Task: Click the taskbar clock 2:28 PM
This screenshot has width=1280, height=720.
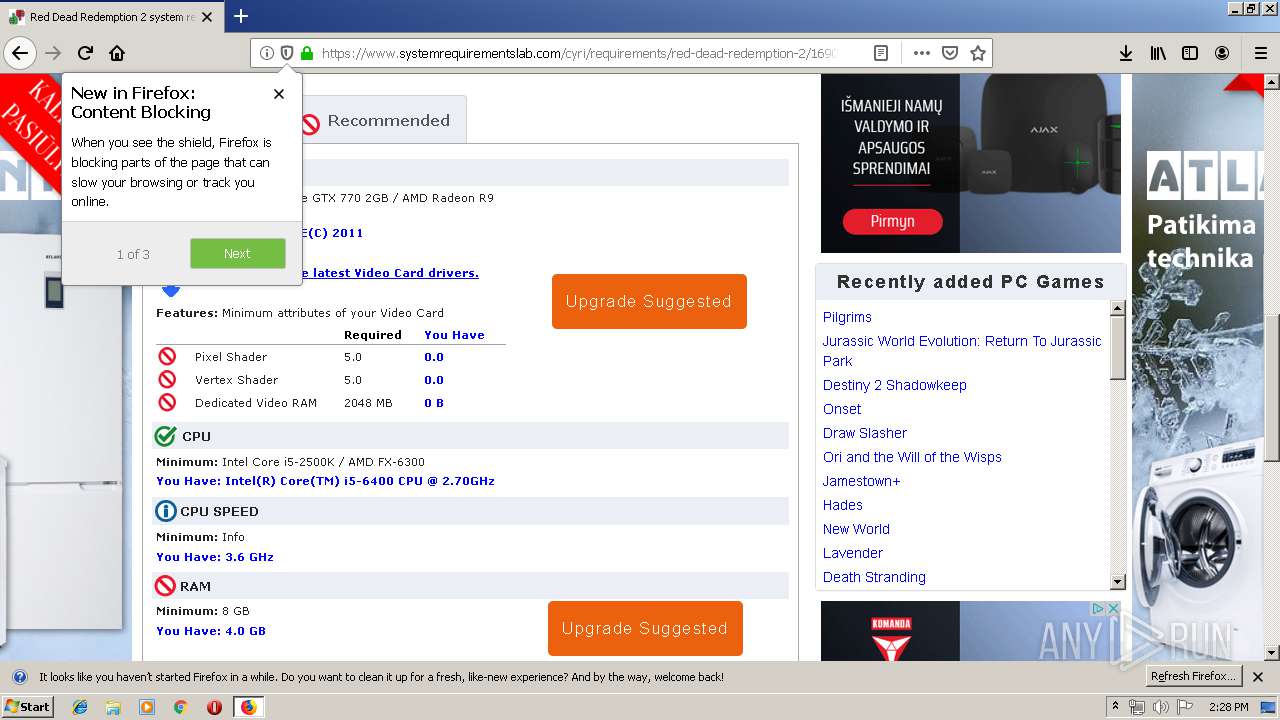Action: (1229, 707)
